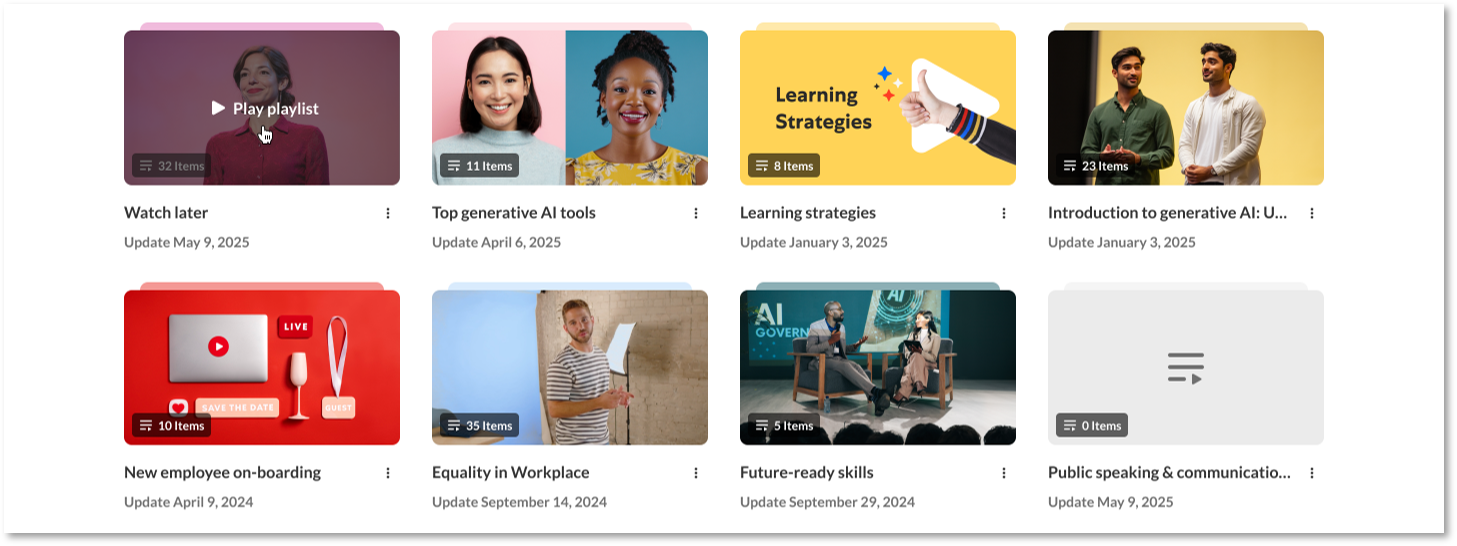
Task: Click the 11 Items badge
Action: [479, 166]
